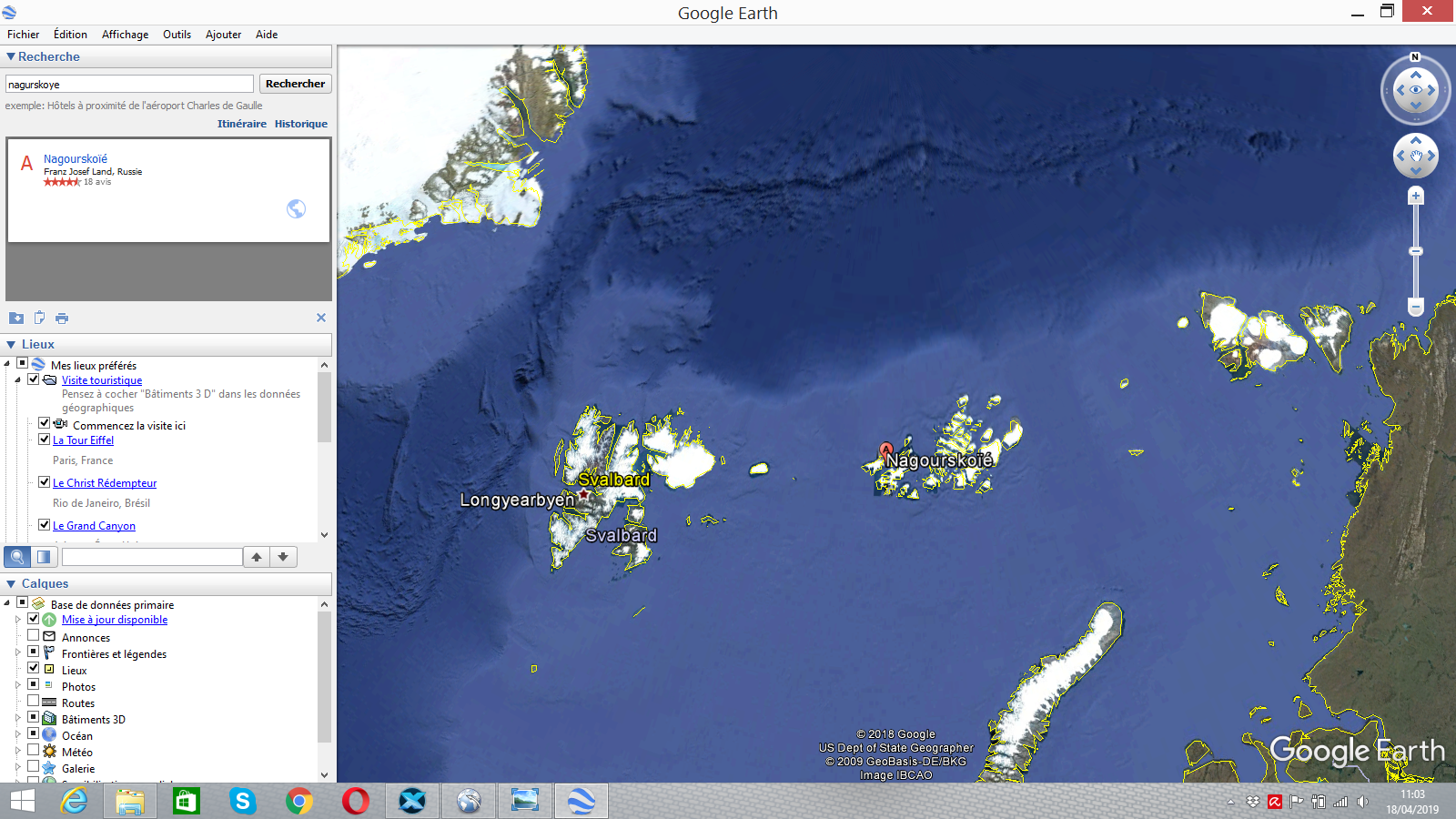1456x819 pixels.
Task: Click the copy-to-clipboard icon below search results
Action: (x=39, y=318)
